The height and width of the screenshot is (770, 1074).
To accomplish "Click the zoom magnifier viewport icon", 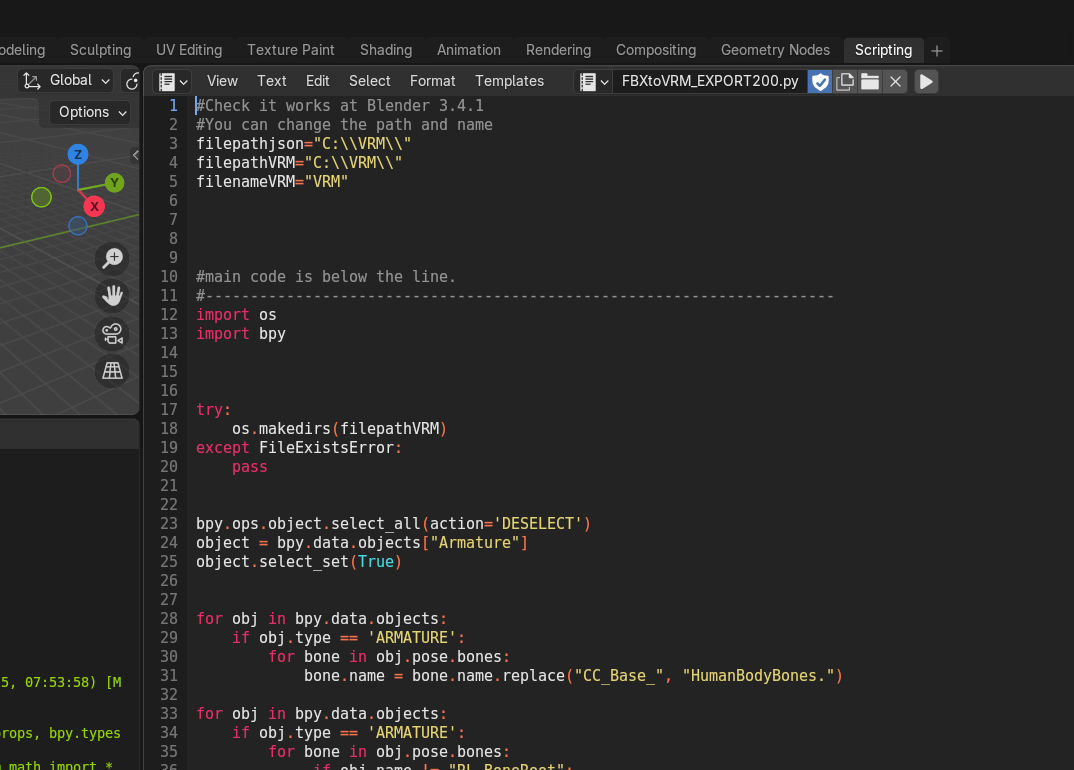I will tap(112, 258).
